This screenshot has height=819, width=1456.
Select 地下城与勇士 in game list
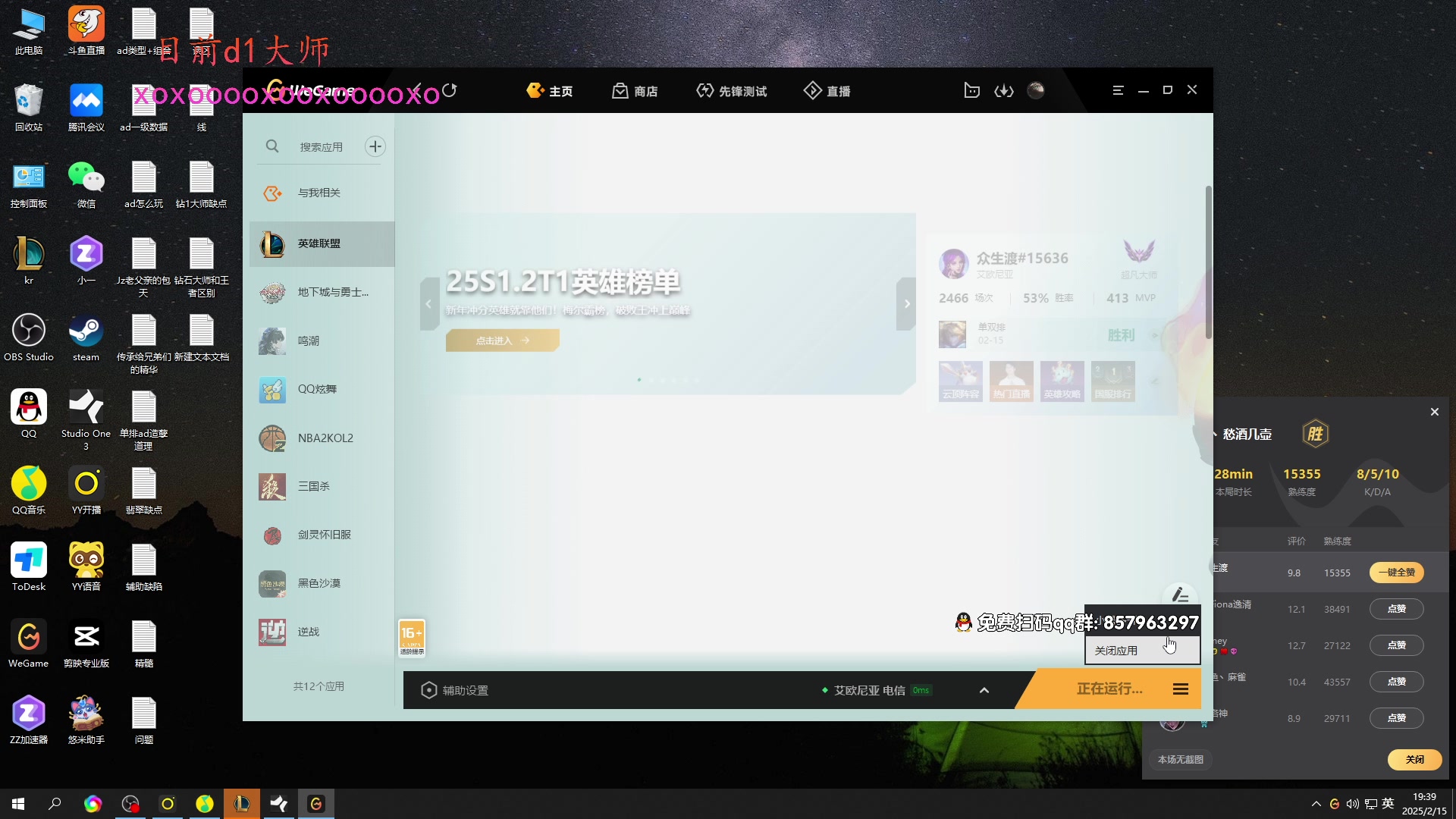tap(322, 292)
